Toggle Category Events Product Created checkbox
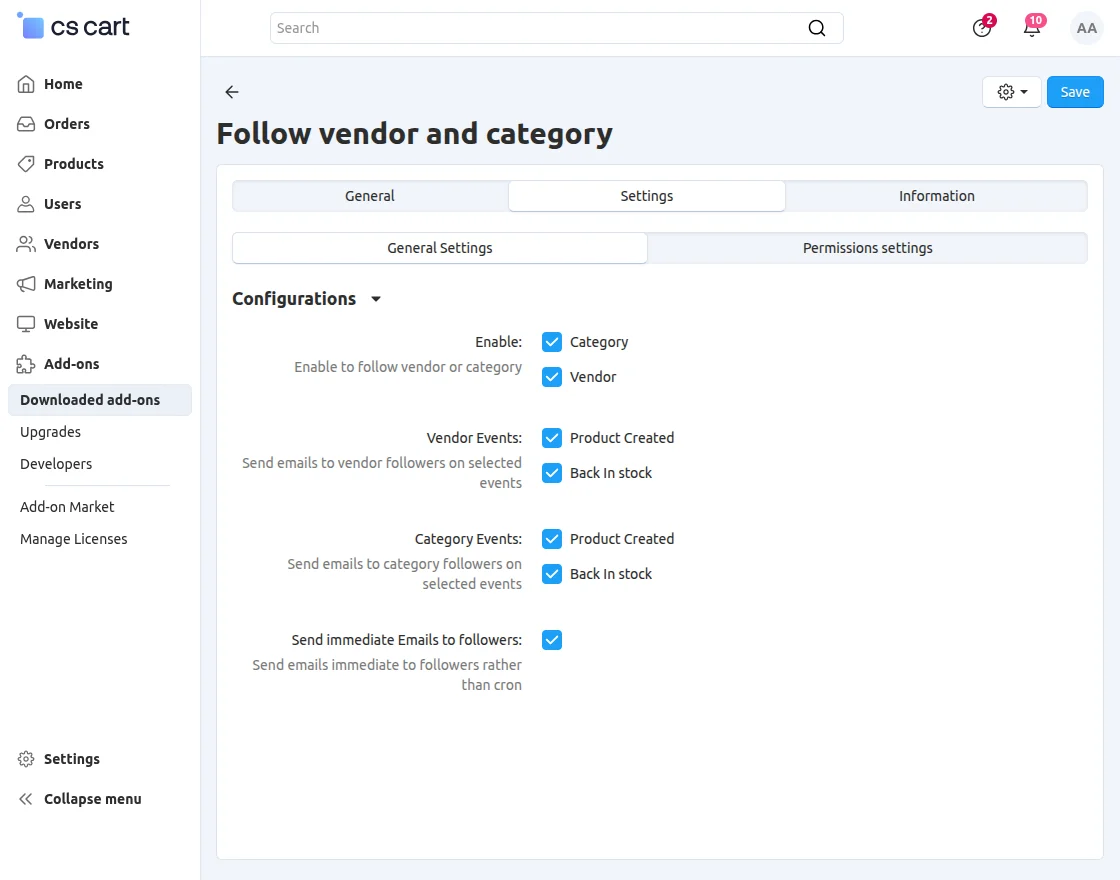This screenshot has height=880, width=1120. 551,538
